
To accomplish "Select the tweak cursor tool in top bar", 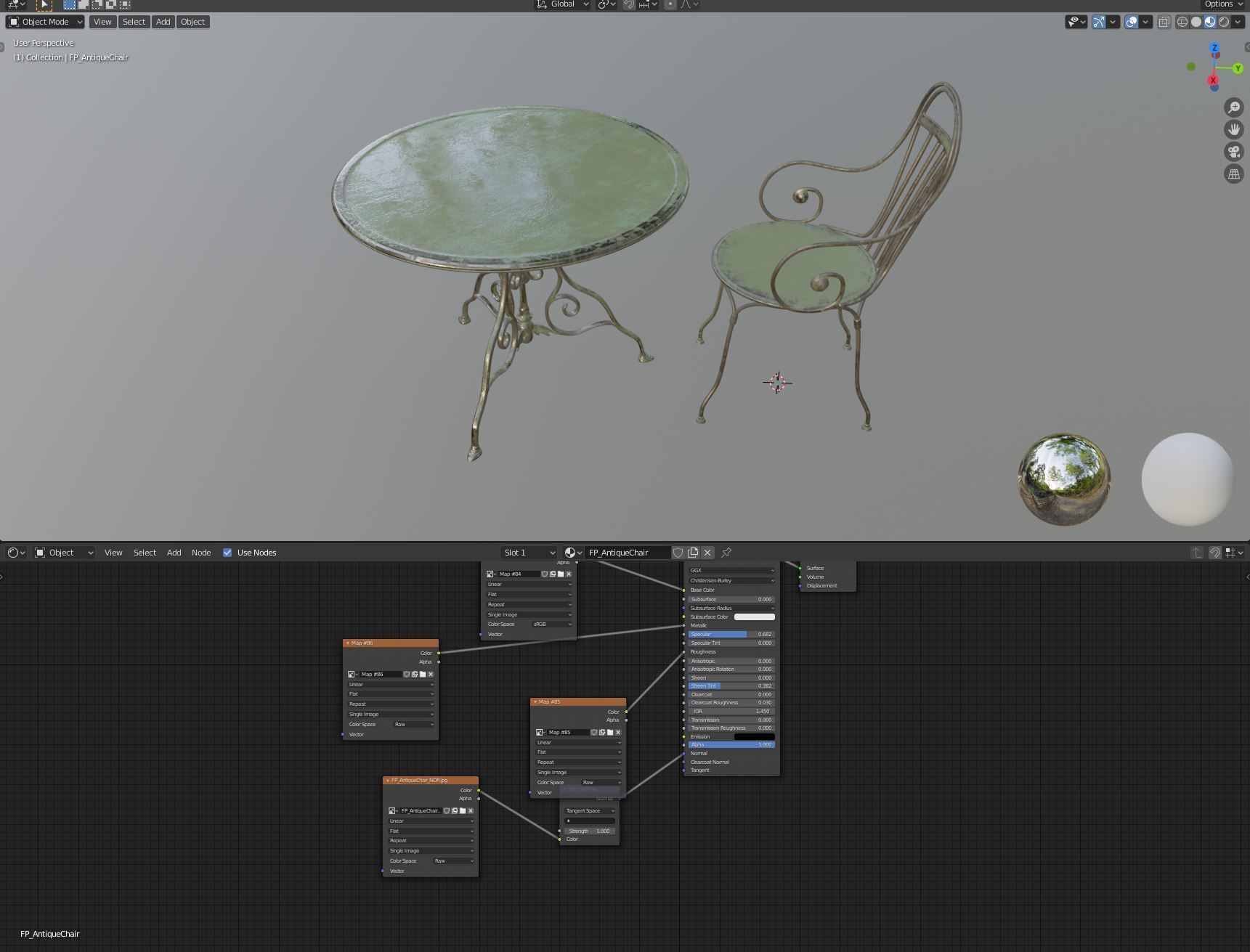I will 44,4.
